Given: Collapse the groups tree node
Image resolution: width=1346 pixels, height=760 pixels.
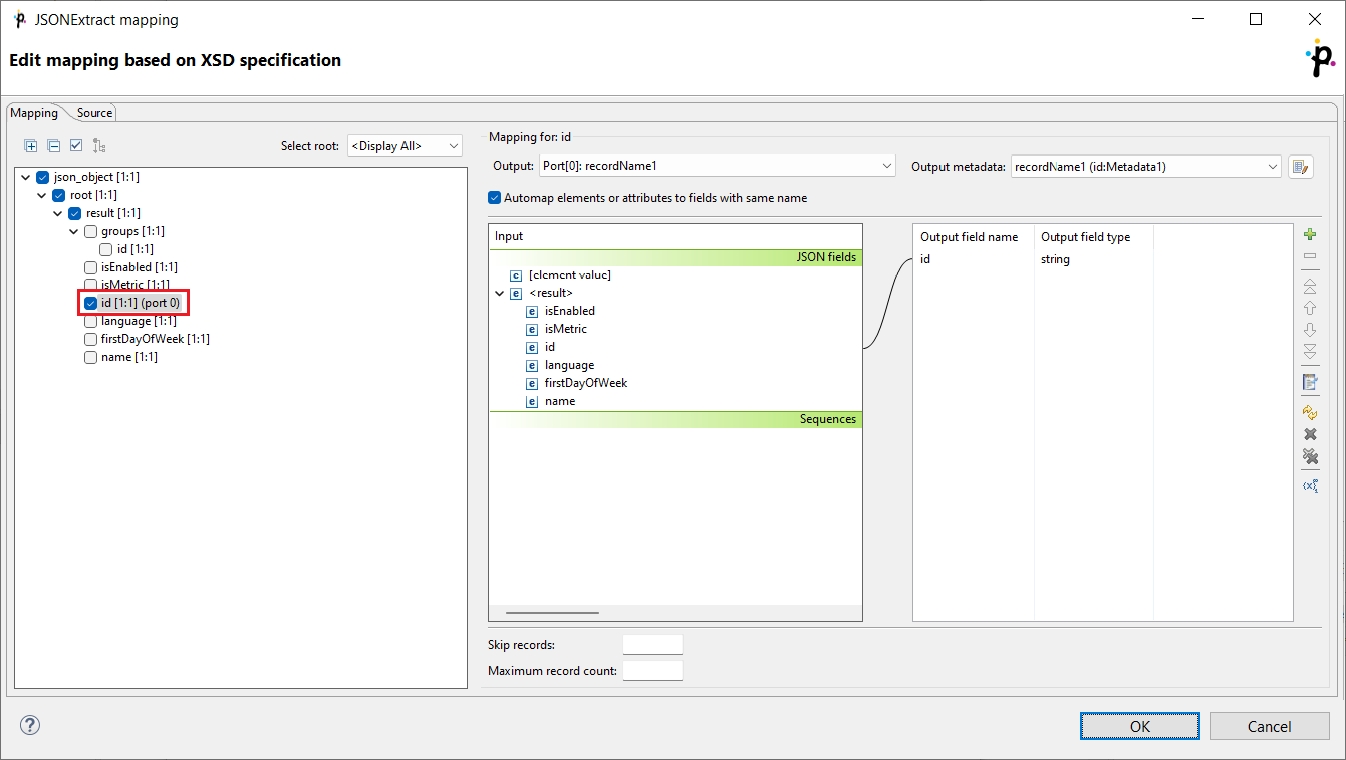Looking at the screenshot, I should (x=74, y=231).
